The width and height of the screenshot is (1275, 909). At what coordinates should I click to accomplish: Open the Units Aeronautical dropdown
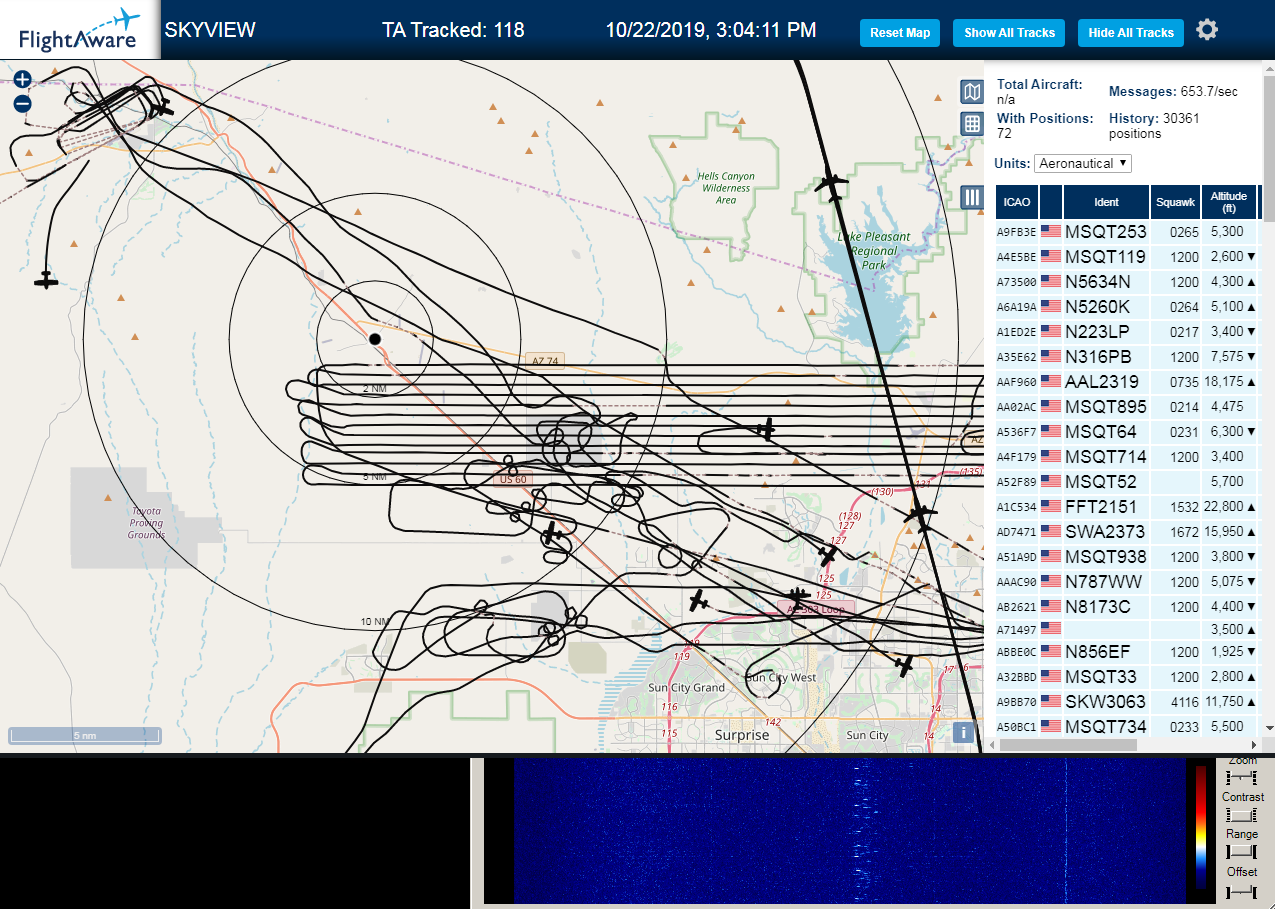pos(1083,163)
